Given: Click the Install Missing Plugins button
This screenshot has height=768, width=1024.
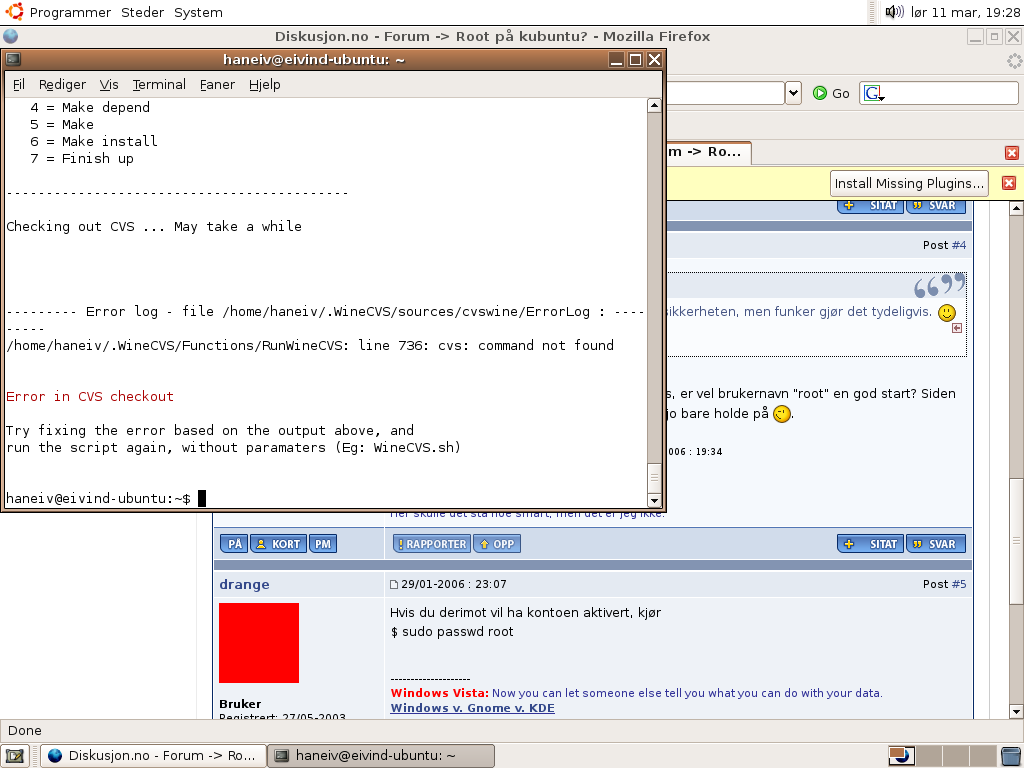Looking at the screenshot, I should coord(909,184).
